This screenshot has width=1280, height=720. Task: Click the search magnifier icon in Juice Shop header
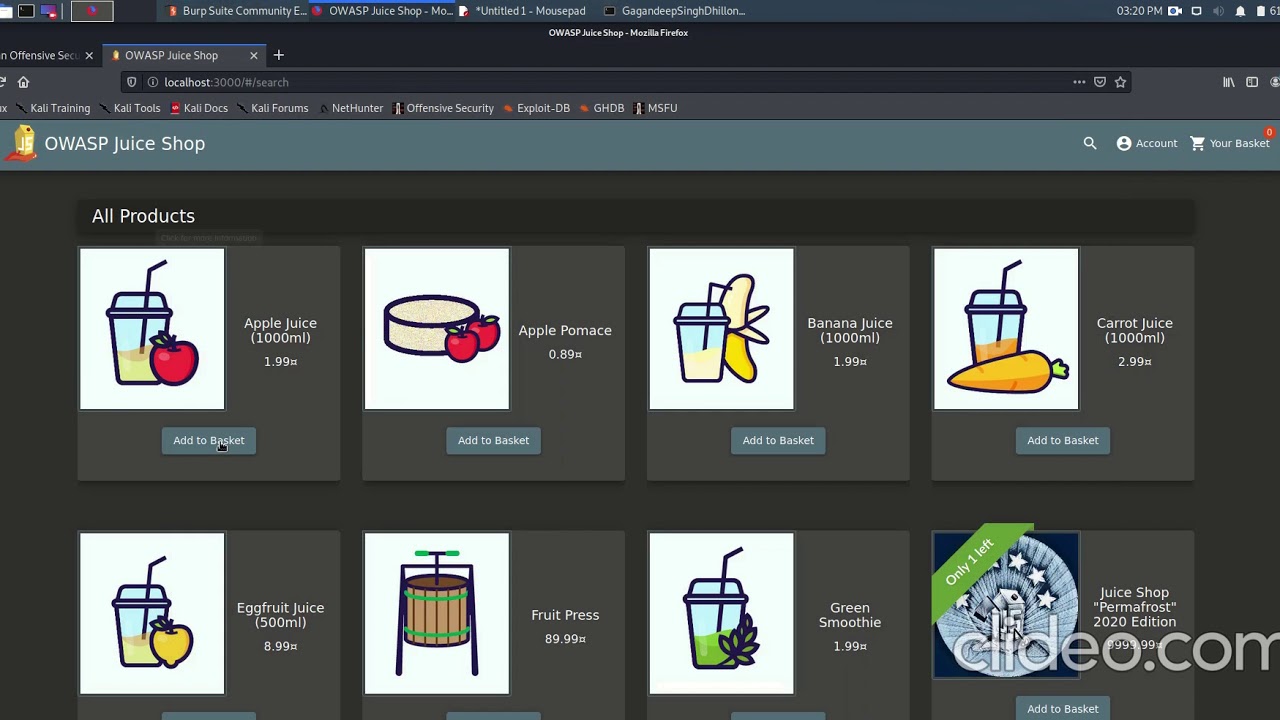point(1090,143)
